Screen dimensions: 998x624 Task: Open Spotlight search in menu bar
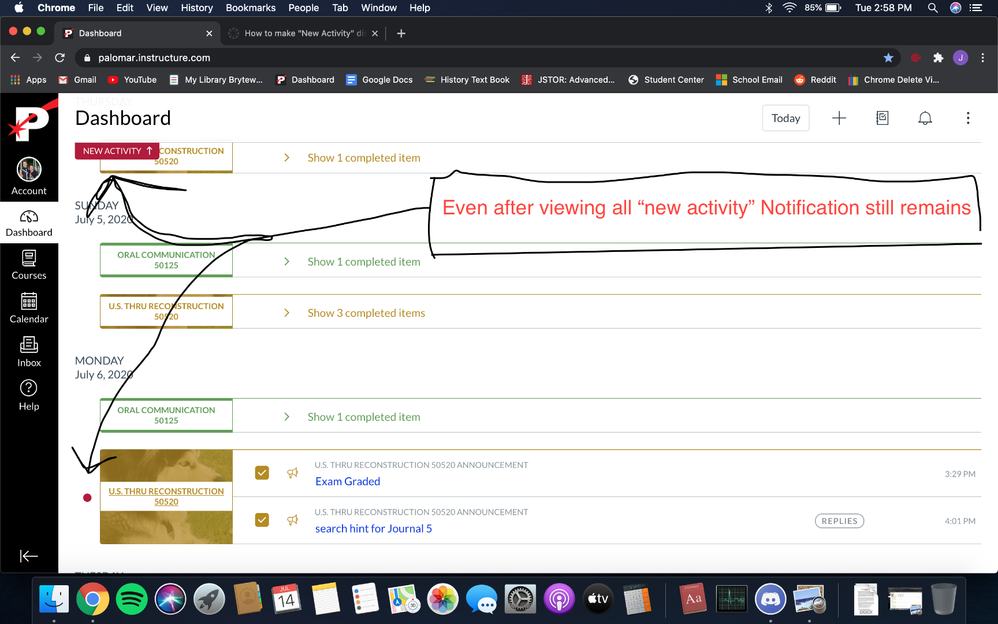click(x=932, y=8)
